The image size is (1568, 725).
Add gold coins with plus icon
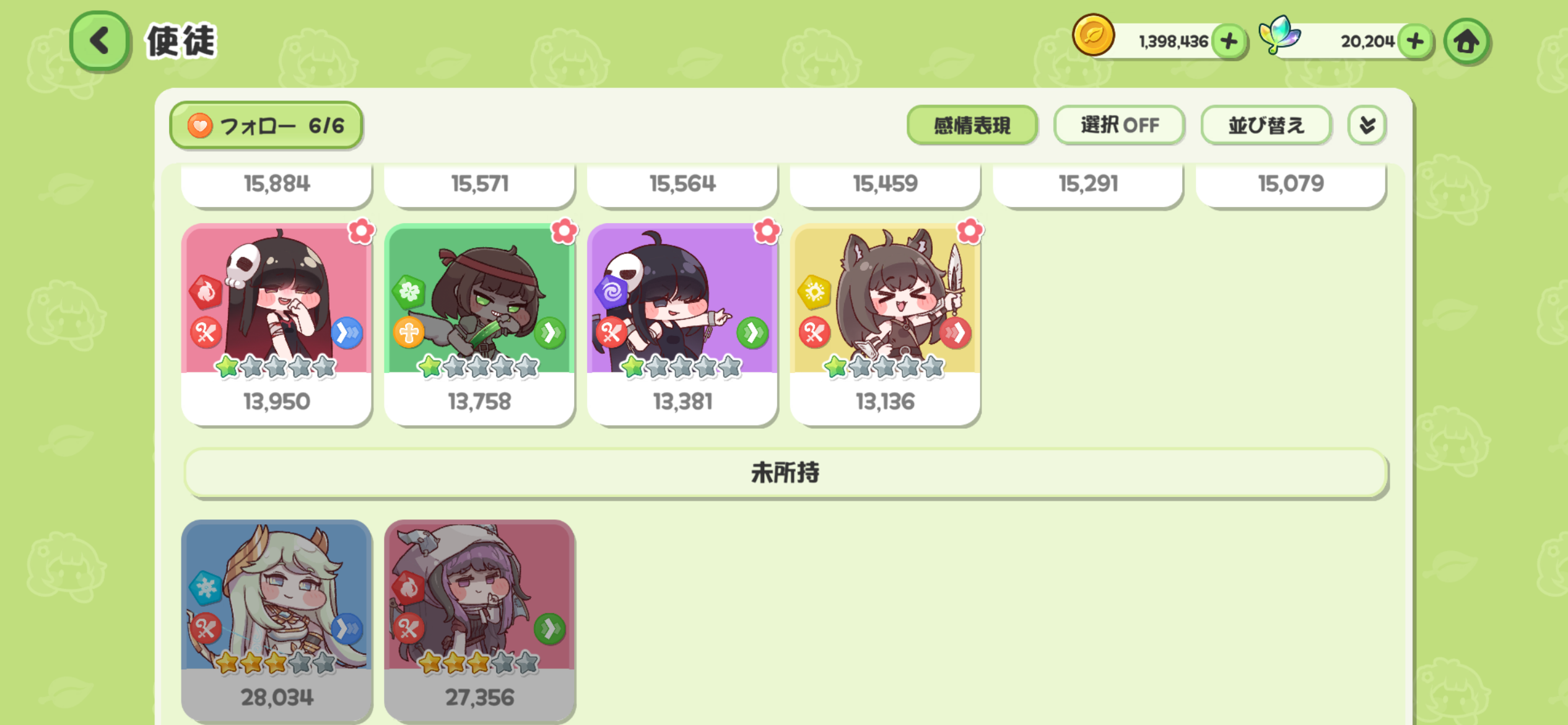click(x=1229, y=42)
